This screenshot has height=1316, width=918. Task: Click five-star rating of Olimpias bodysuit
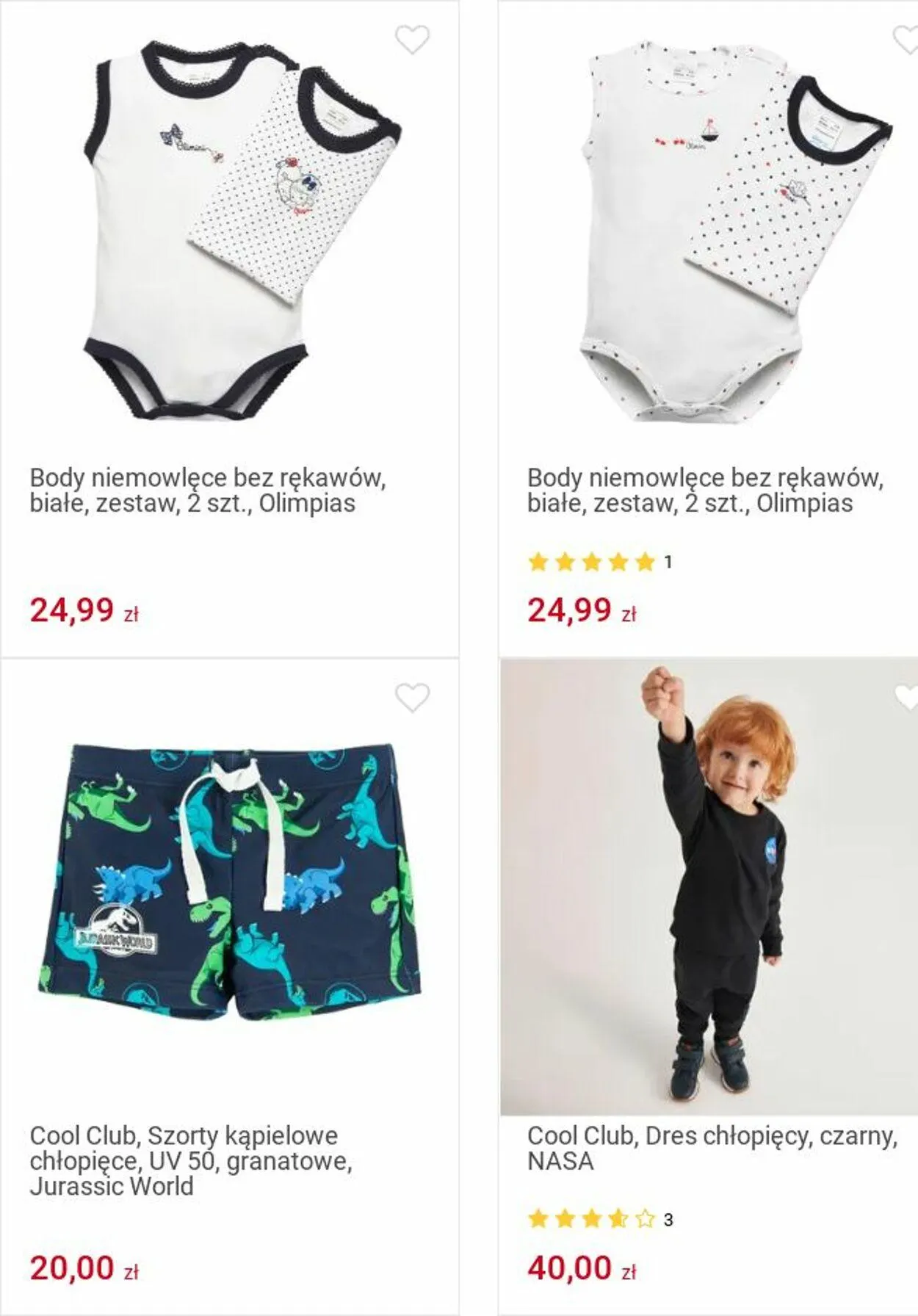(591, 563)
